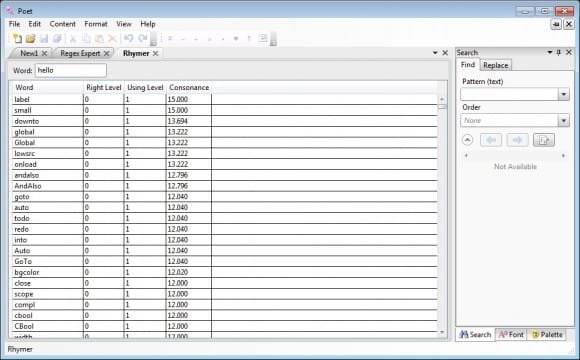Close the active document with tab-bar X
Viewport: 580px width, 360px height.
[445, 53]
